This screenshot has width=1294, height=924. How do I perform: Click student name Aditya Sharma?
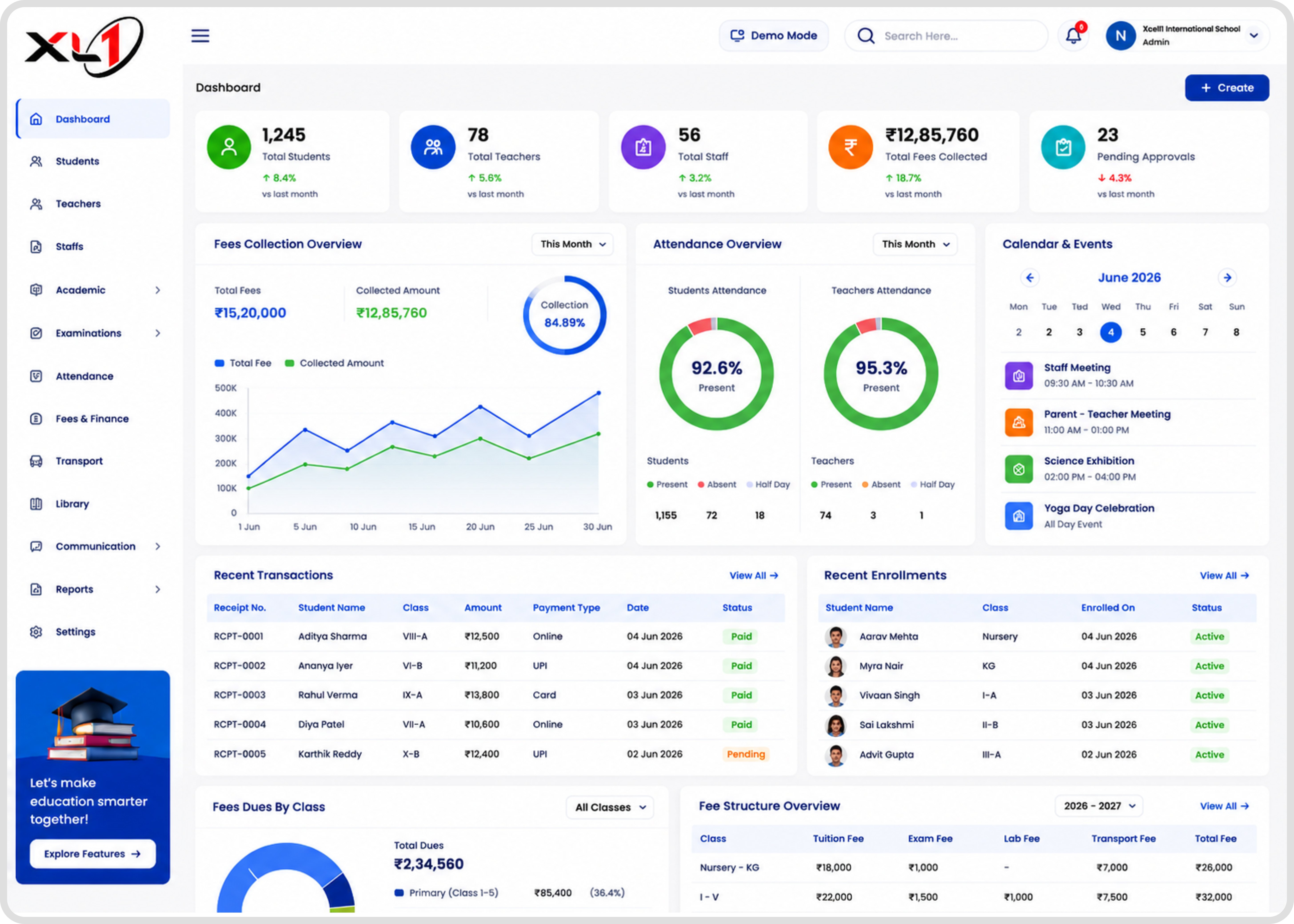click(332, 636)
